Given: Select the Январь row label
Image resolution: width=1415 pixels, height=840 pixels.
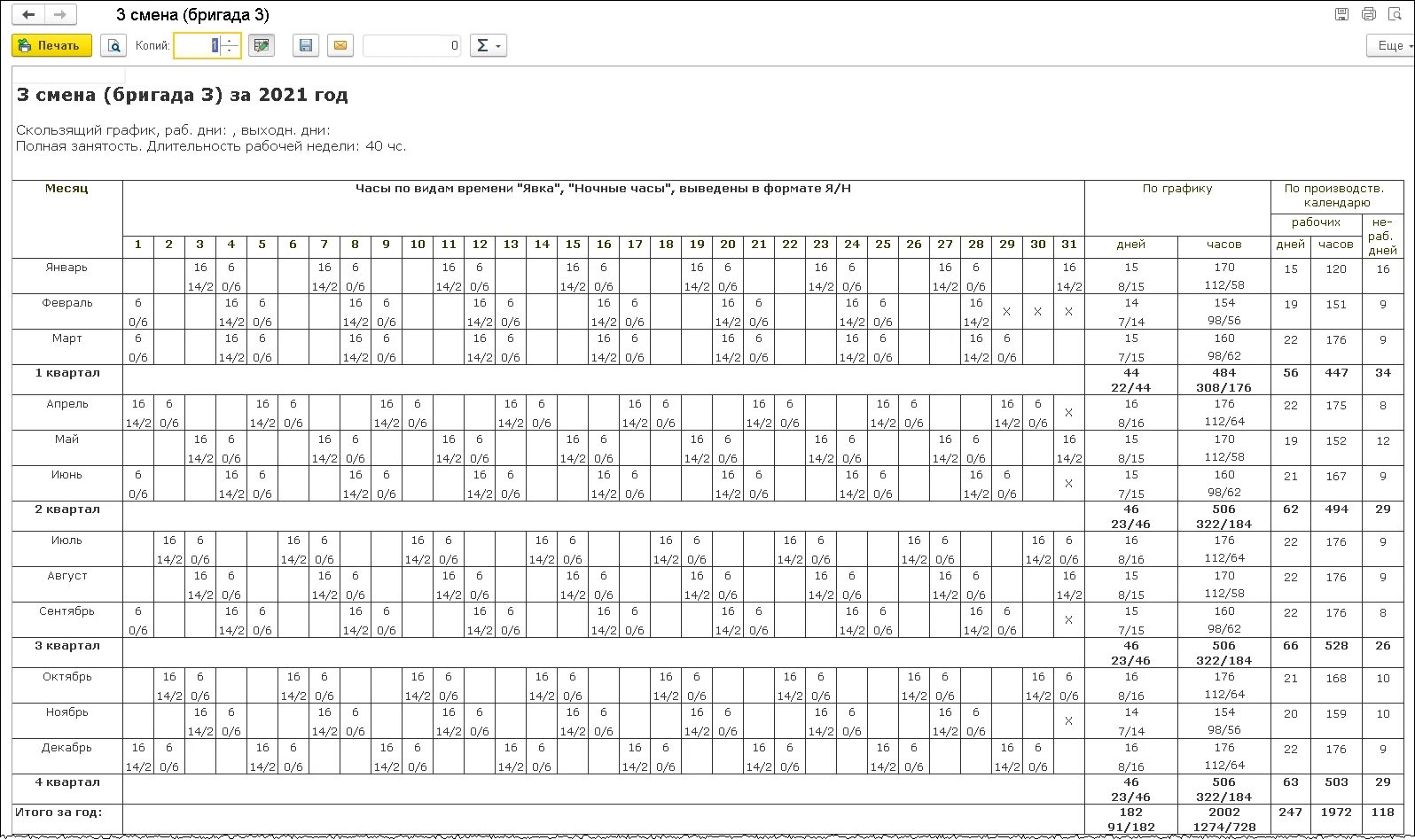Looking at the screenshot, I should 67,267.
